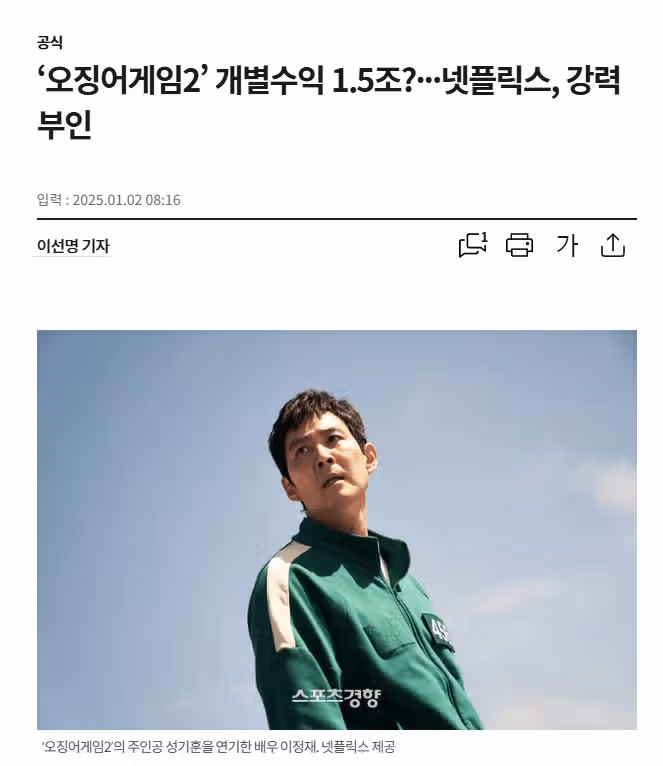Click the black divider line below the date
Image resolution: width=663 pixels, height=766 pixels.
[x=337, y=219]
